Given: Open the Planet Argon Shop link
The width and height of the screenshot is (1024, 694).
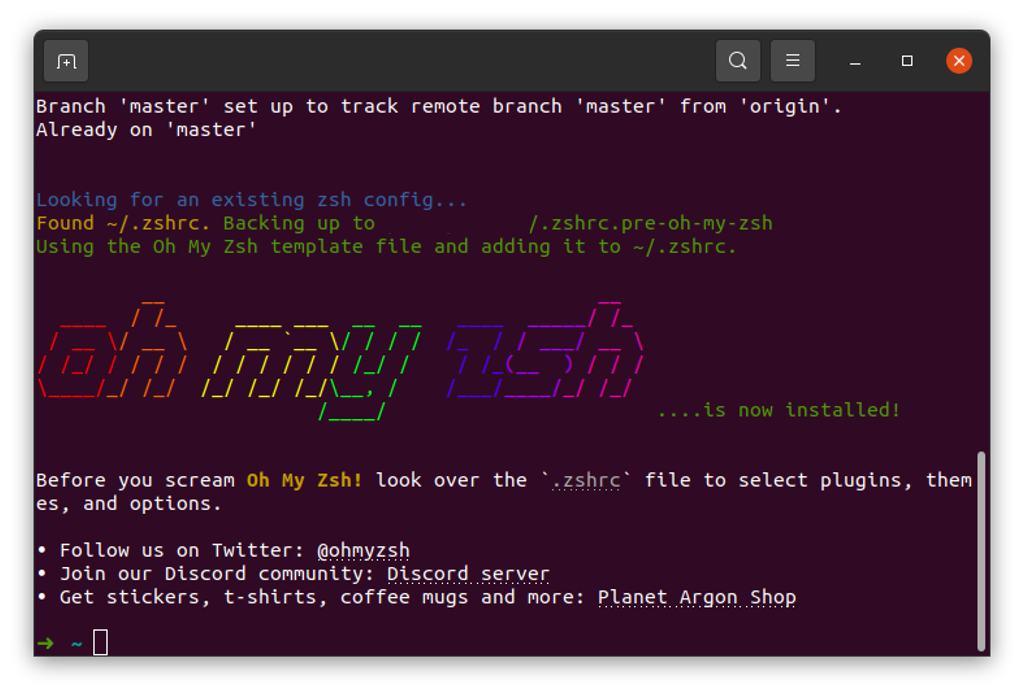Looking at the screenshot, I should (697, 597).
